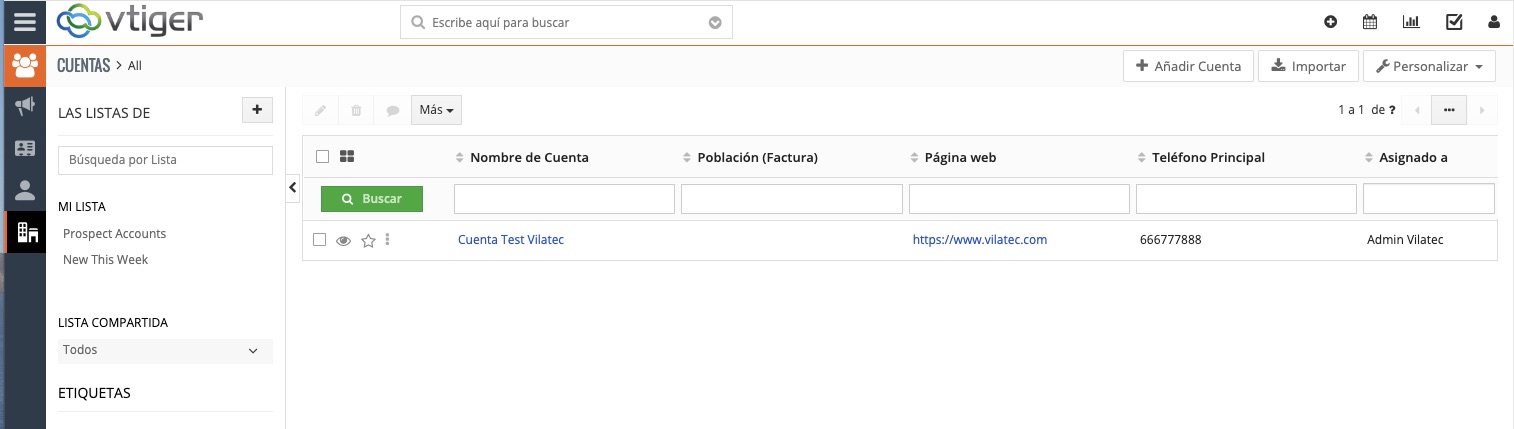Open the Personalizar dropdown

1429,66
